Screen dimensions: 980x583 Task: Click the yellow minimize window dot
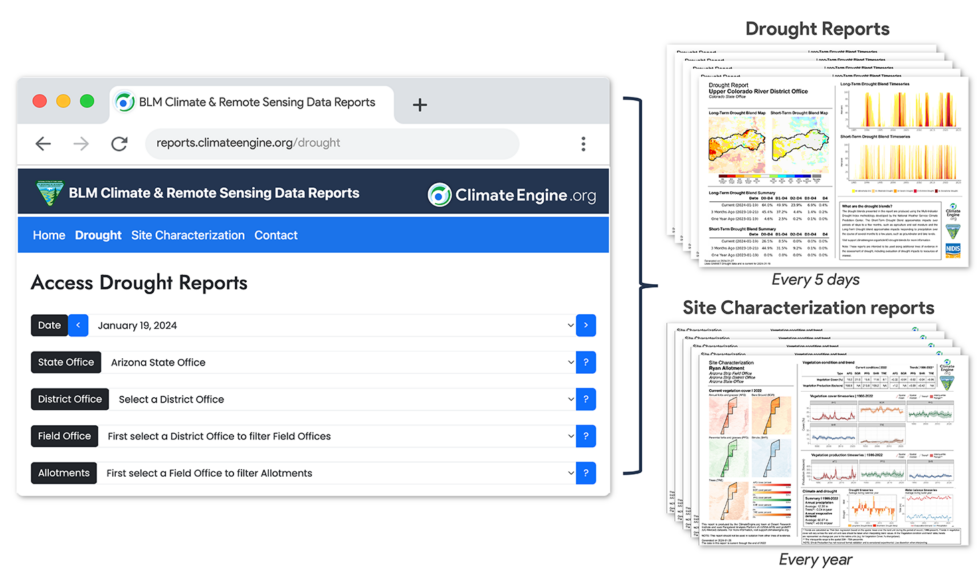click(63, 101)
